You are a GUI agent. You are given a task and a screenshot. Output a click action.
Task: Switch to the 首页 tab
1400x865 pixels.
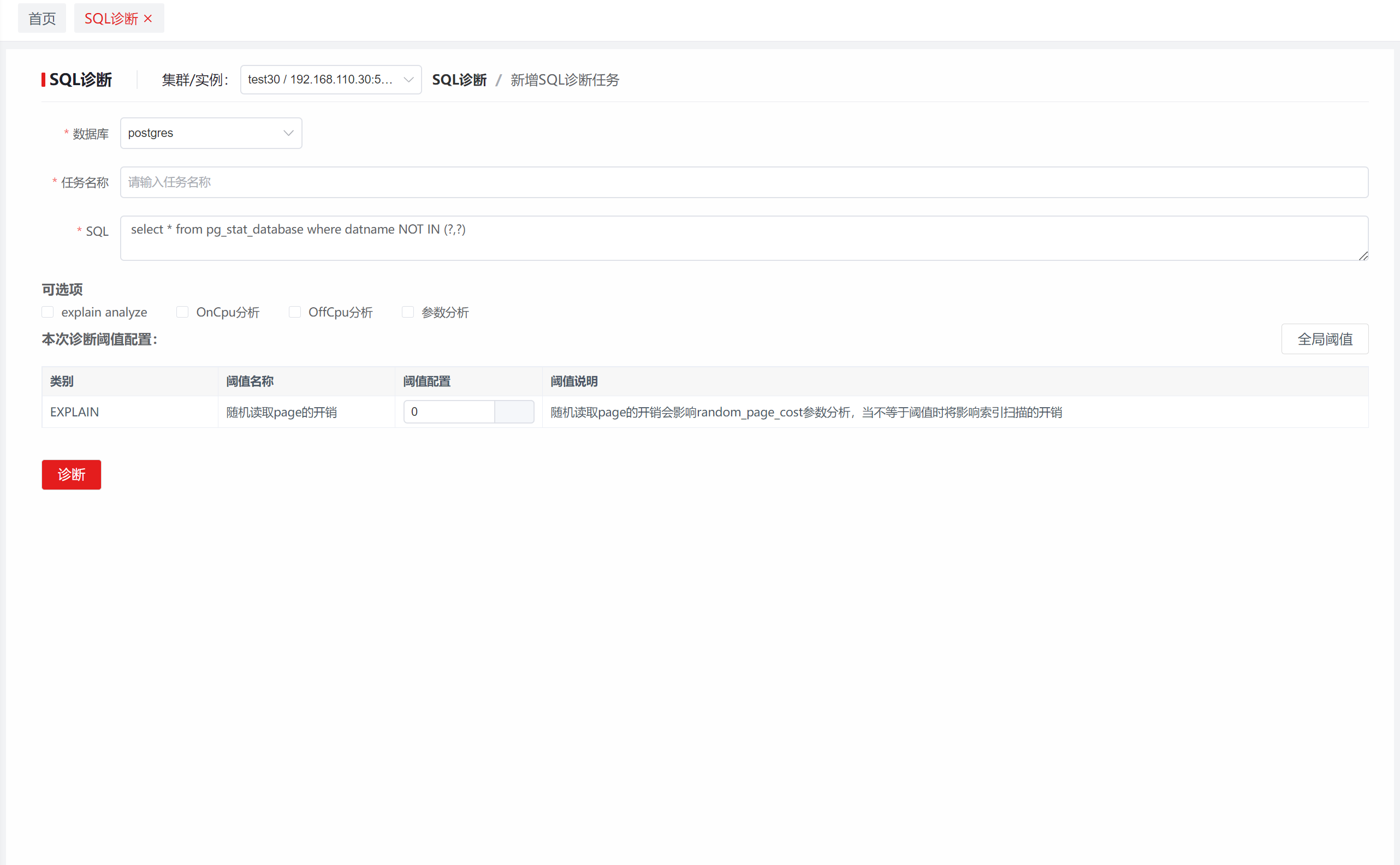click(x=42, y=19)
